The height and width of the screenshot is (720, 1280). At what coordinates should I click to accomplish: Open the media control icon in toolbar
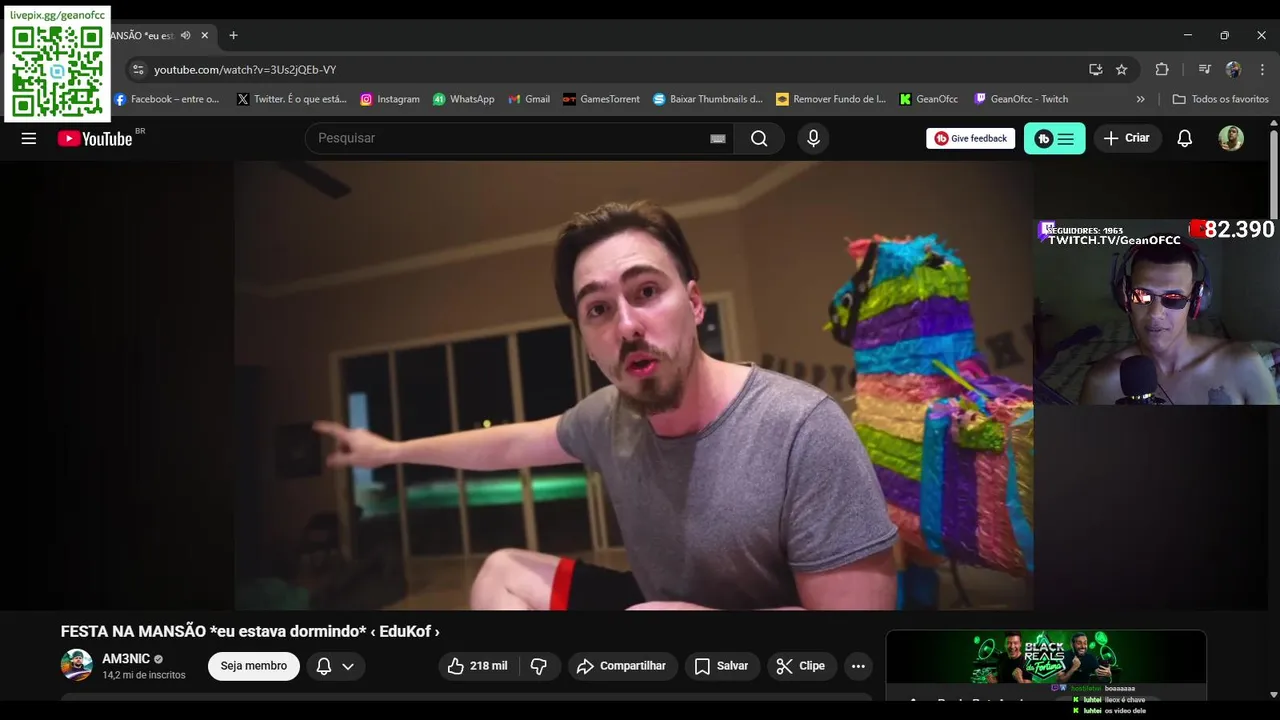[x=1204, y=70]
